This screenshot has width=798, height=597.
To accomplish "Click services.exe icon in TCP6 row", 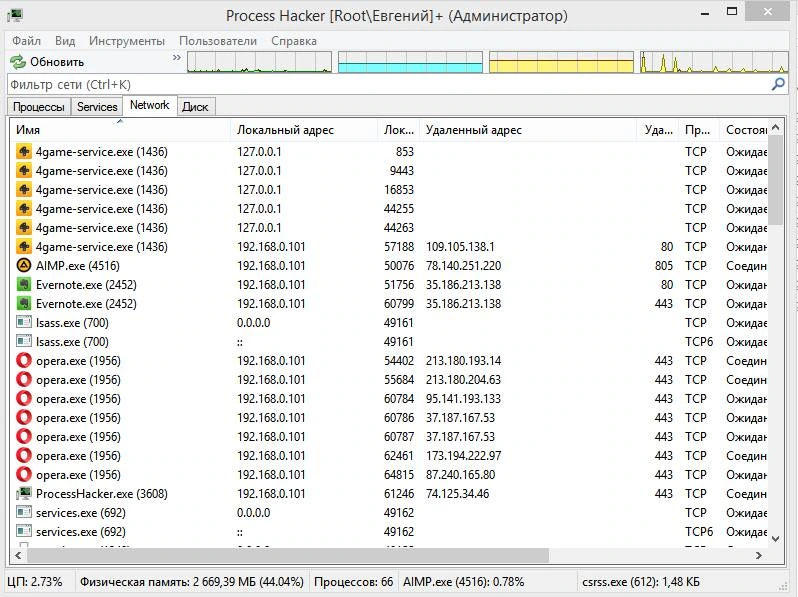I will [24, 532].
